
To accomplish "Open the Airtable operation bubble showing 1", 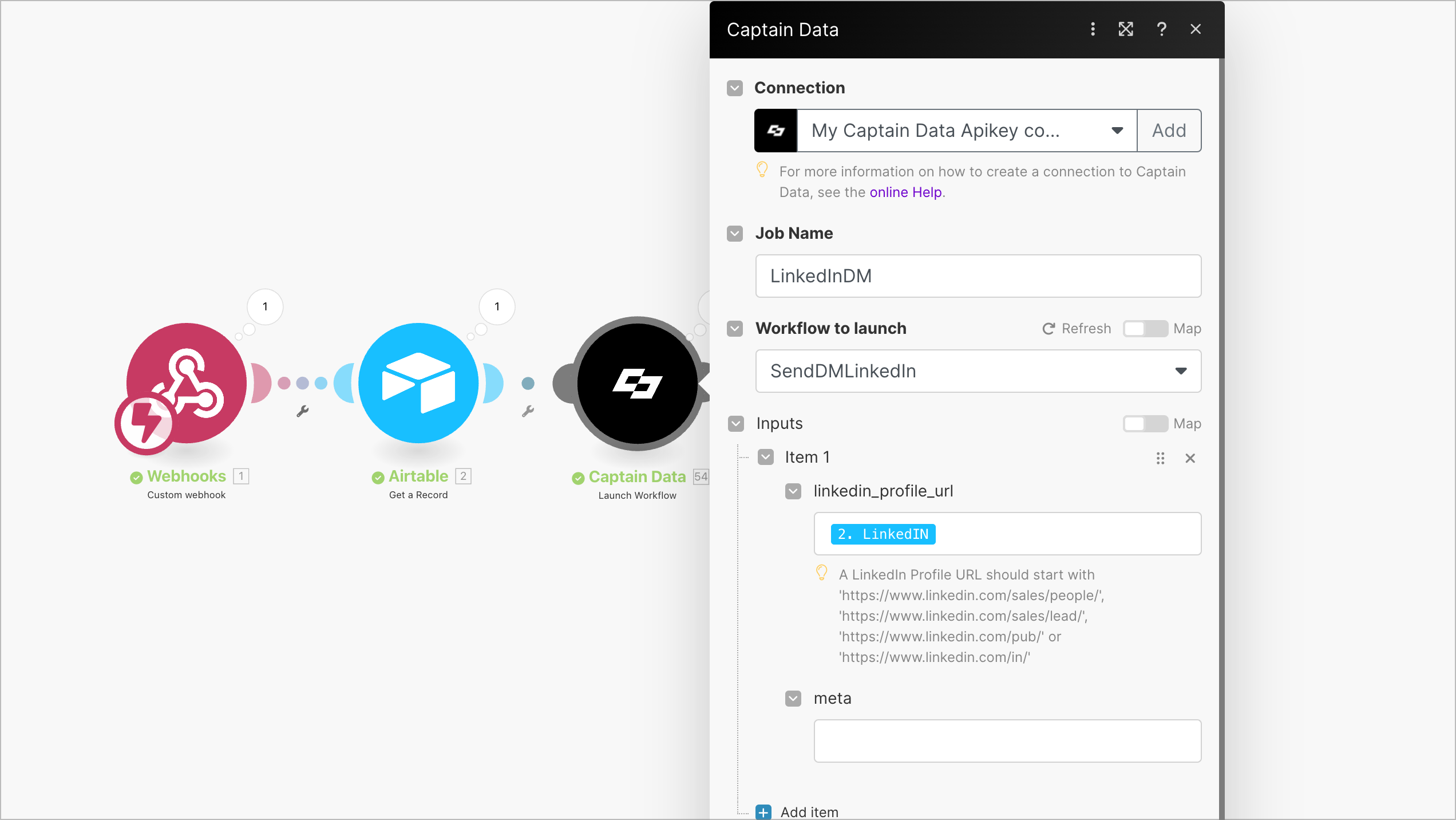I will click(x=497, y=306).
